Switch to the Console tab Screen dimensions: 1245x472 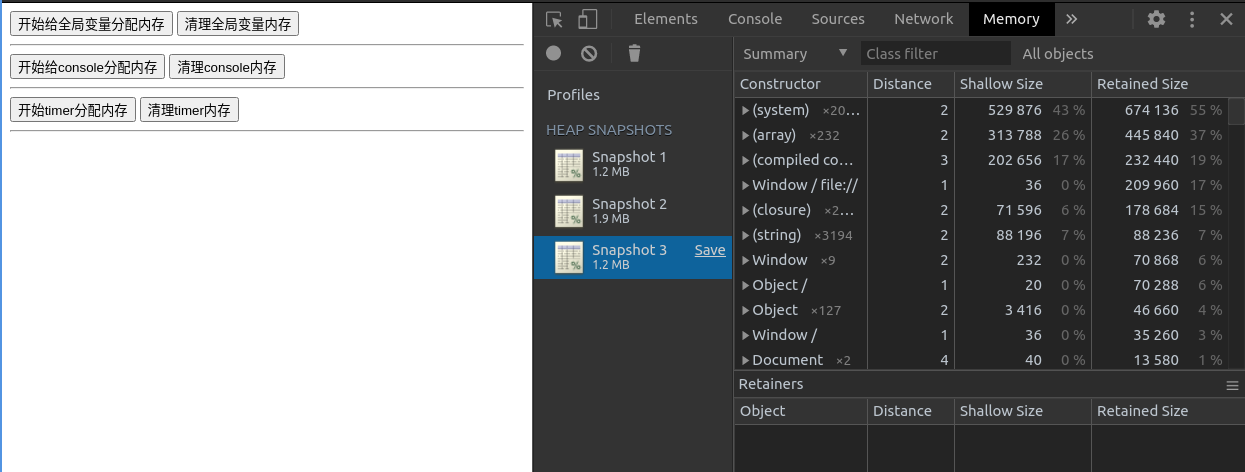click(x=755, y=19)
